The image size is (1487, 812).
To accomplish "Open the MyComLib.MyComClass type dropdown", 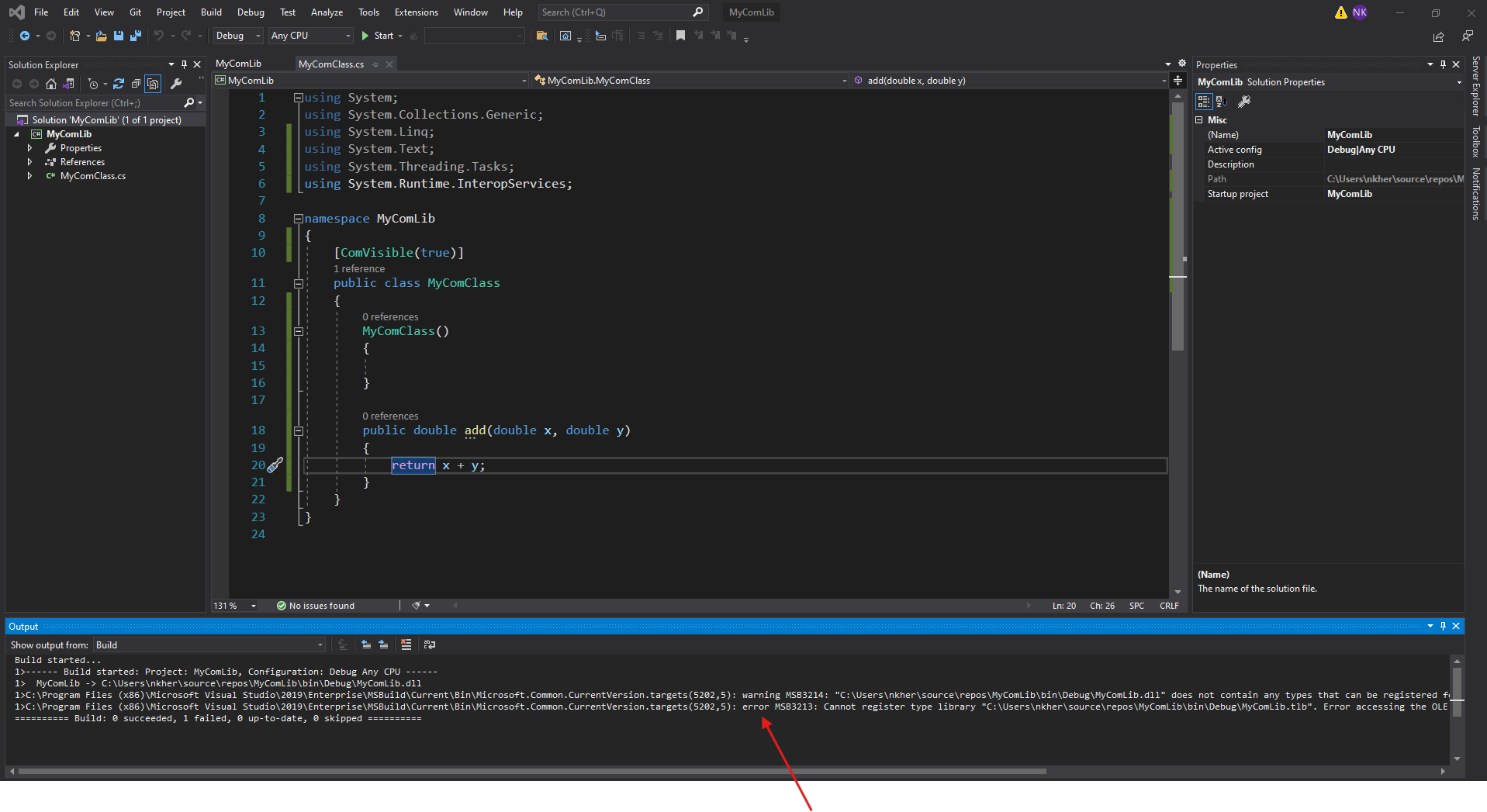I will 691,81.
